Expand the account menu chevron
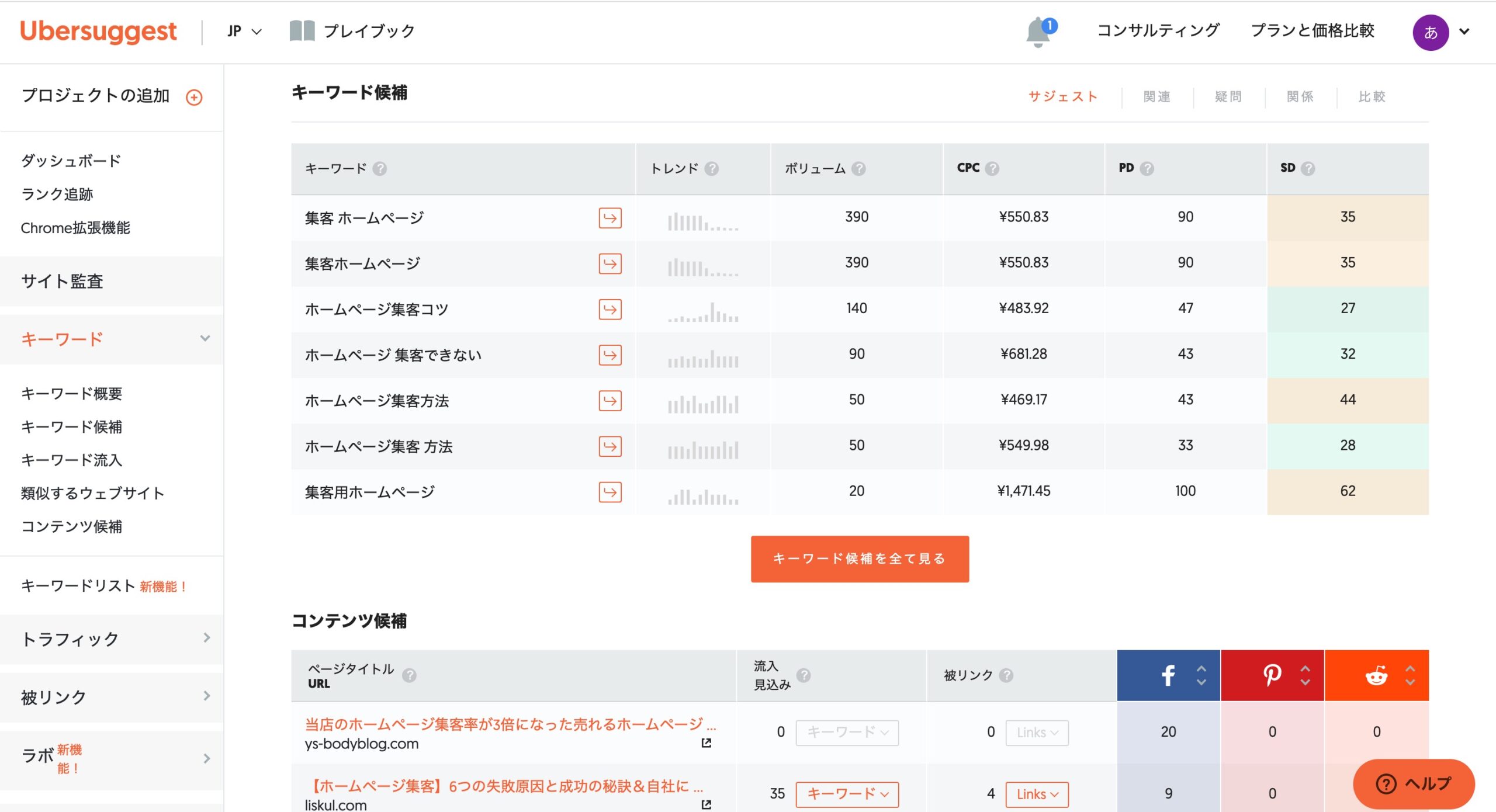The width and height of the screenshot is (1496, 812). click(1464, 32)
